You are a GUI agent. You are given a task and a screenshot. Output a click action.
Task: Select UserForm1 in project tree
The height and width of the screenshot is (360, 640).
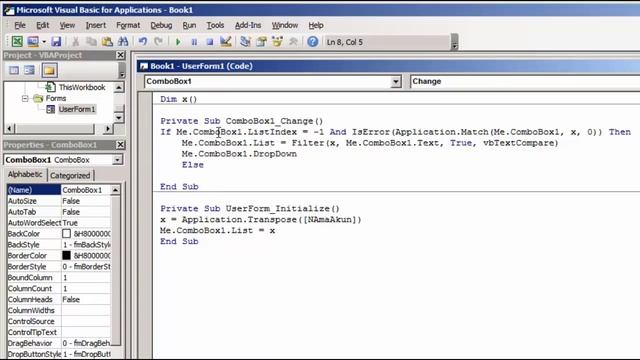(76, 109)
